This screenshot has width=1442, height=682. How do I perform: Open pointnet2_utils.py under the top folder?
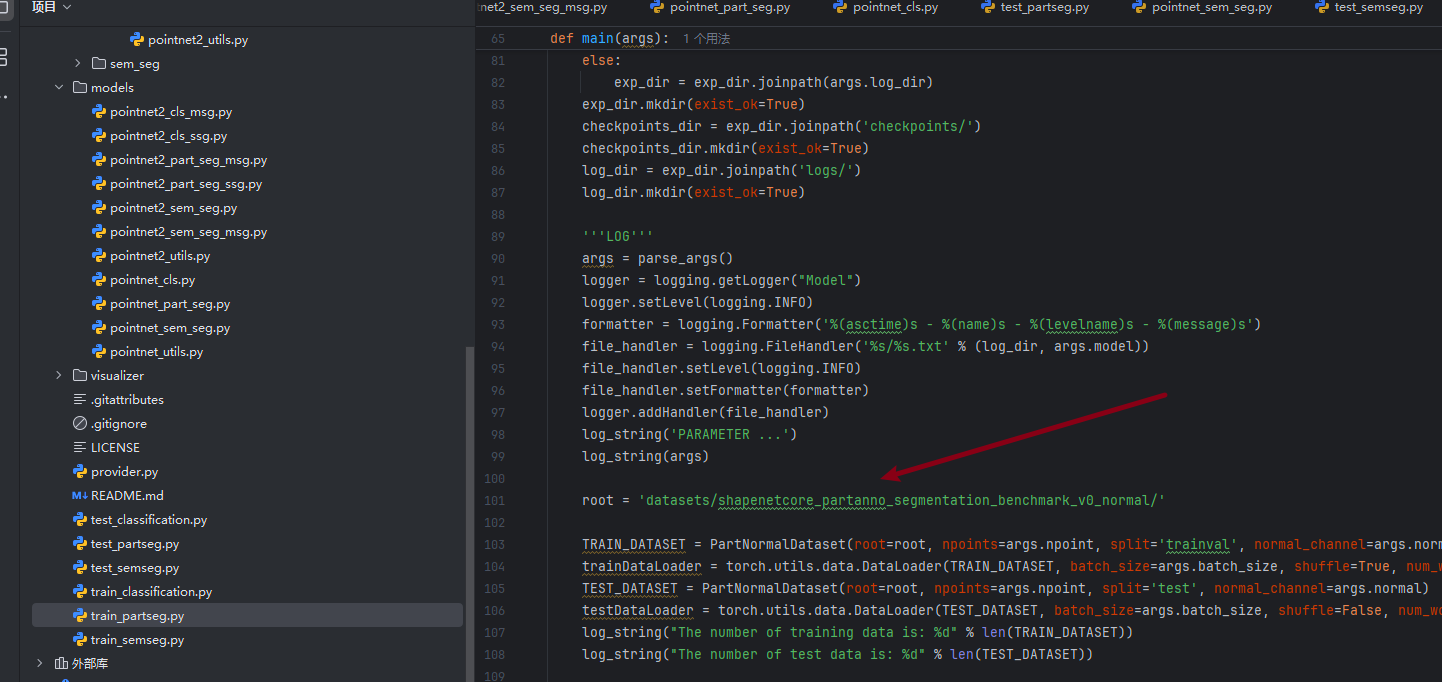pos(198,40)
